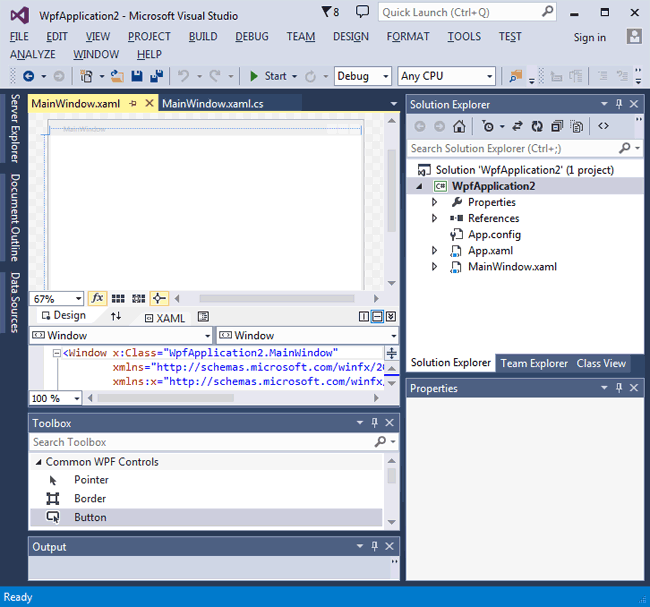Toggle auto-hide pin on Properties panel
The width and height of the screenshot is (650, 607).
coord(619,388)
